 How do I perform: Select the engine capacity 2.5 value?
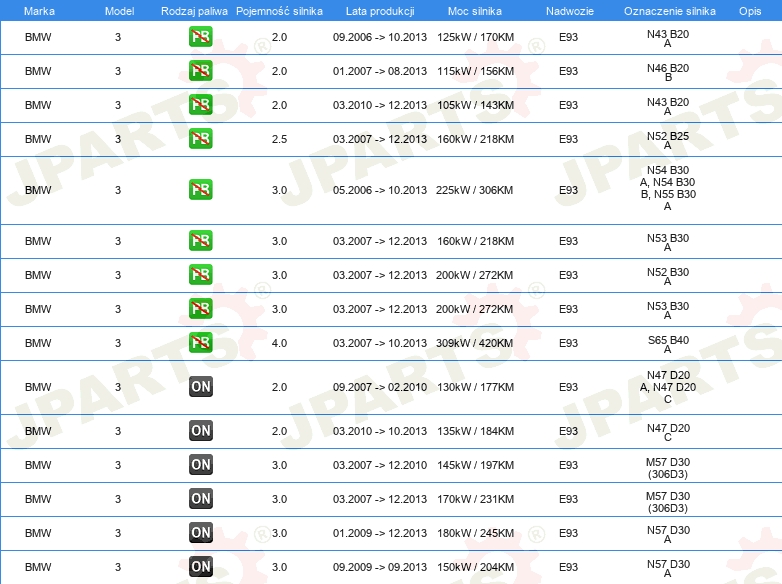pos(279,139)
